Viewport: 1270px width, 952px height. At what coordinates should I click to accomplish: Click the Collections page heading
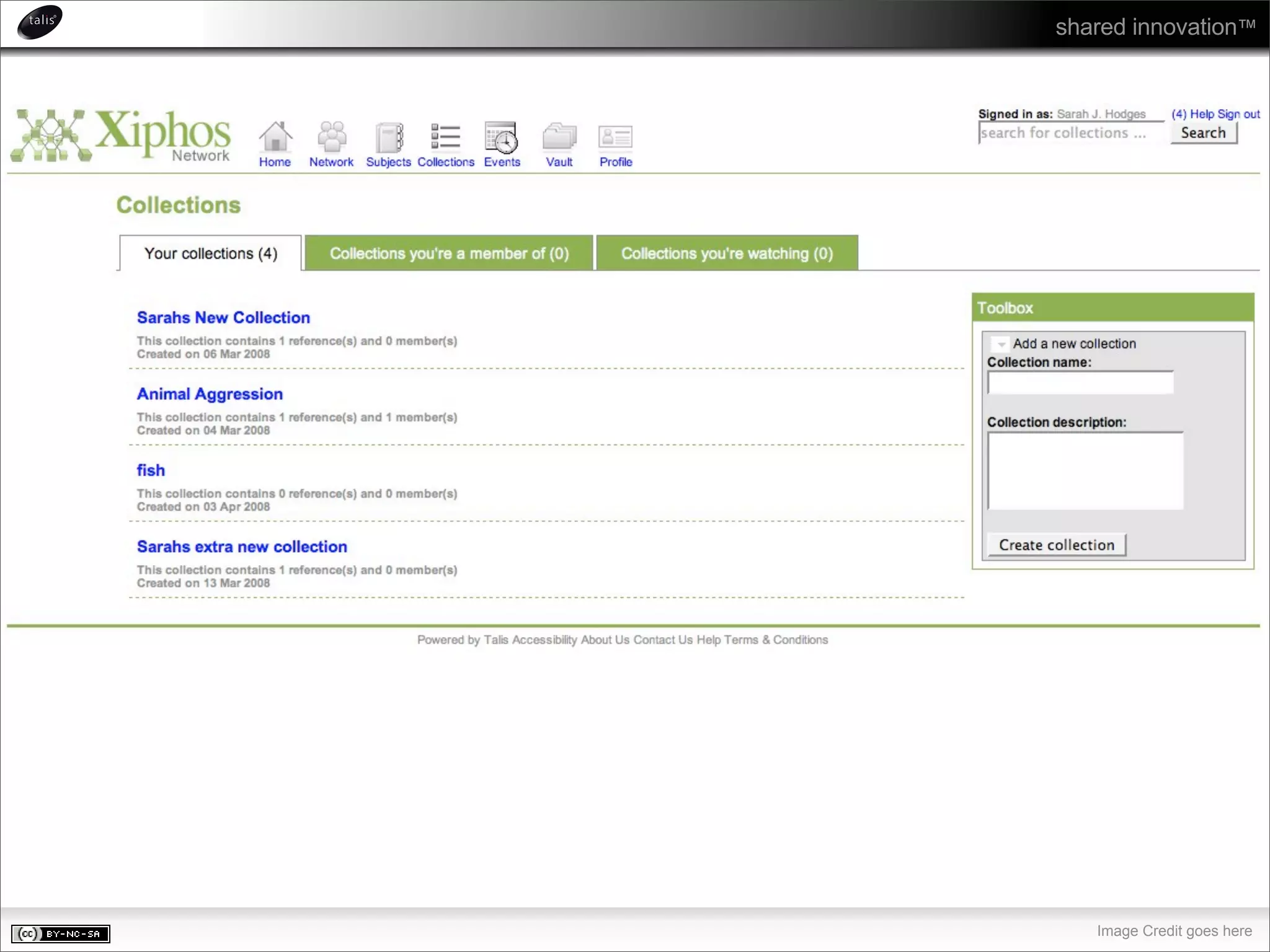coord(179,205)
